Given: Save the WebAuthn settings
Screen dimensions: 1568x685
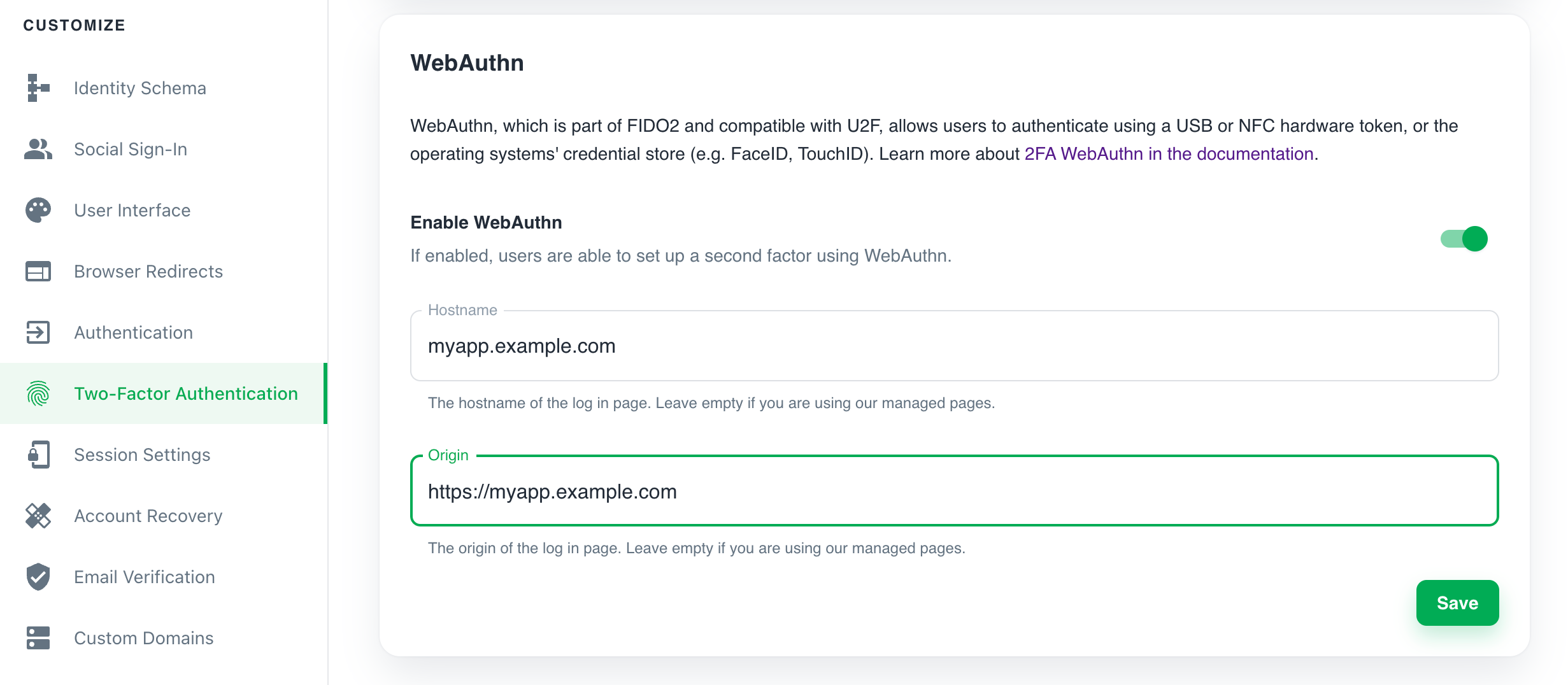Looking at the screenshot, I should [x=1457, y=603].
